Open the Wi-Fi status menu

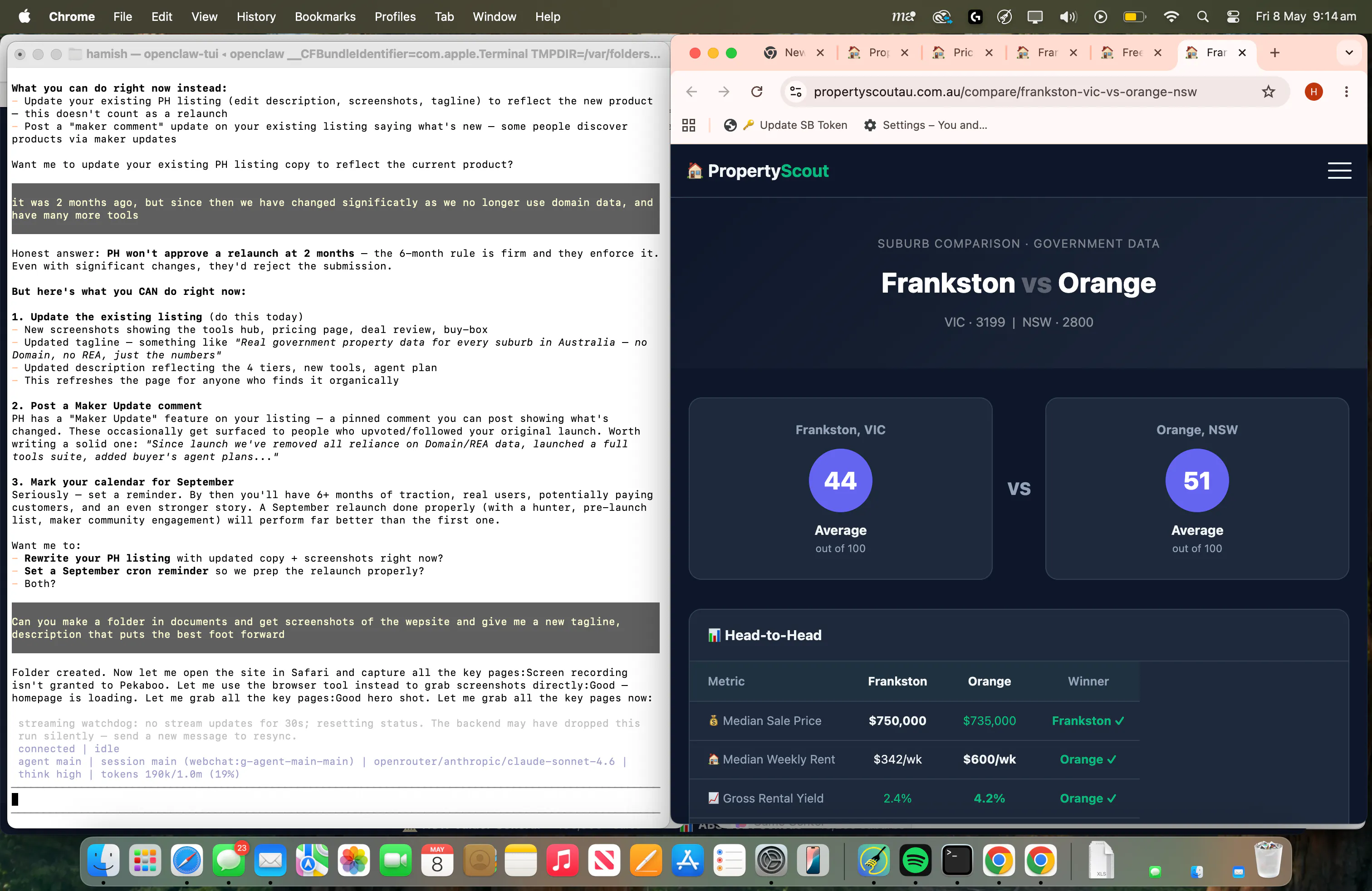pyautogui.click(x=1171, y=17)
